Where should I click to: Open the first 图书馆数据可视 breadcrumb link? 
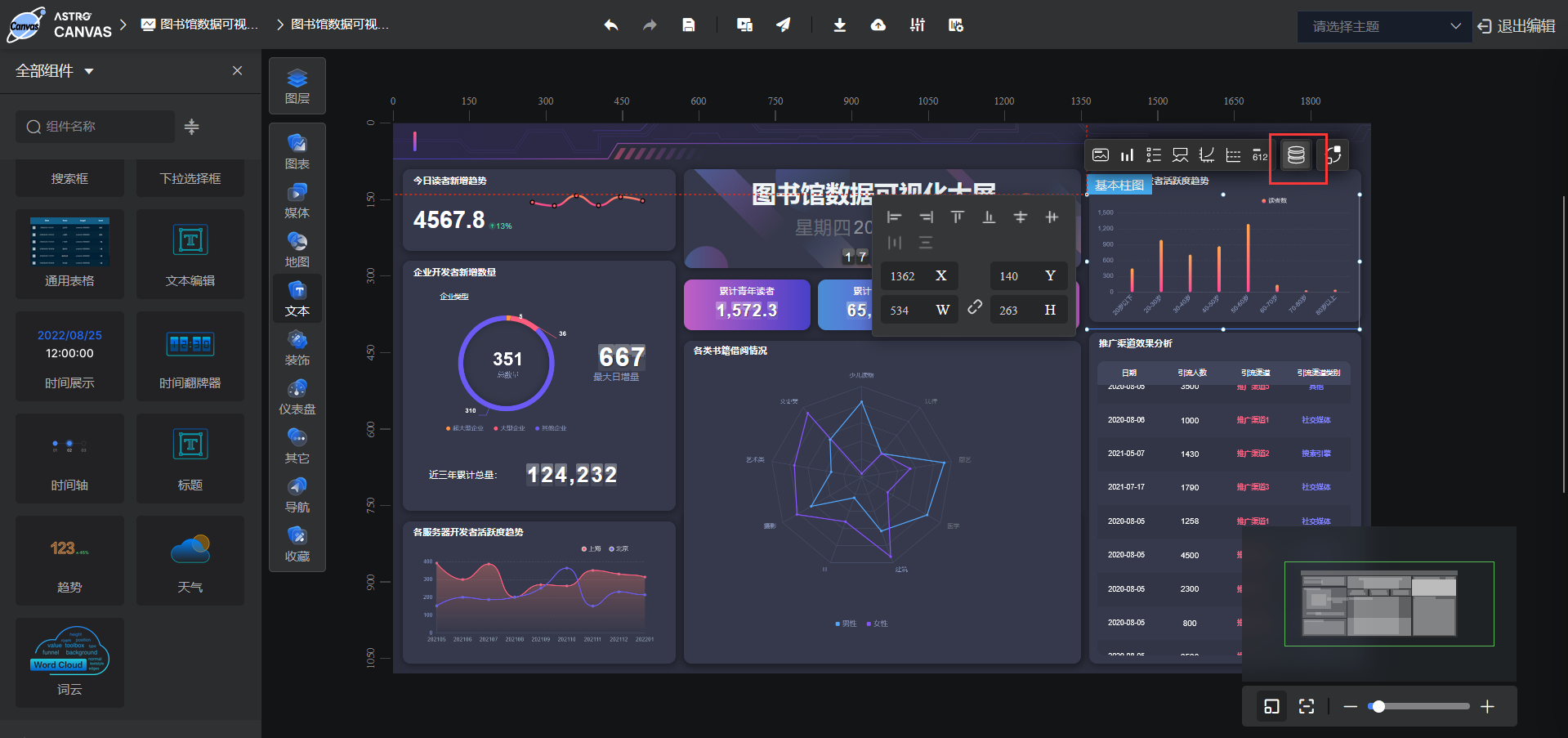(x=200, y=25)
